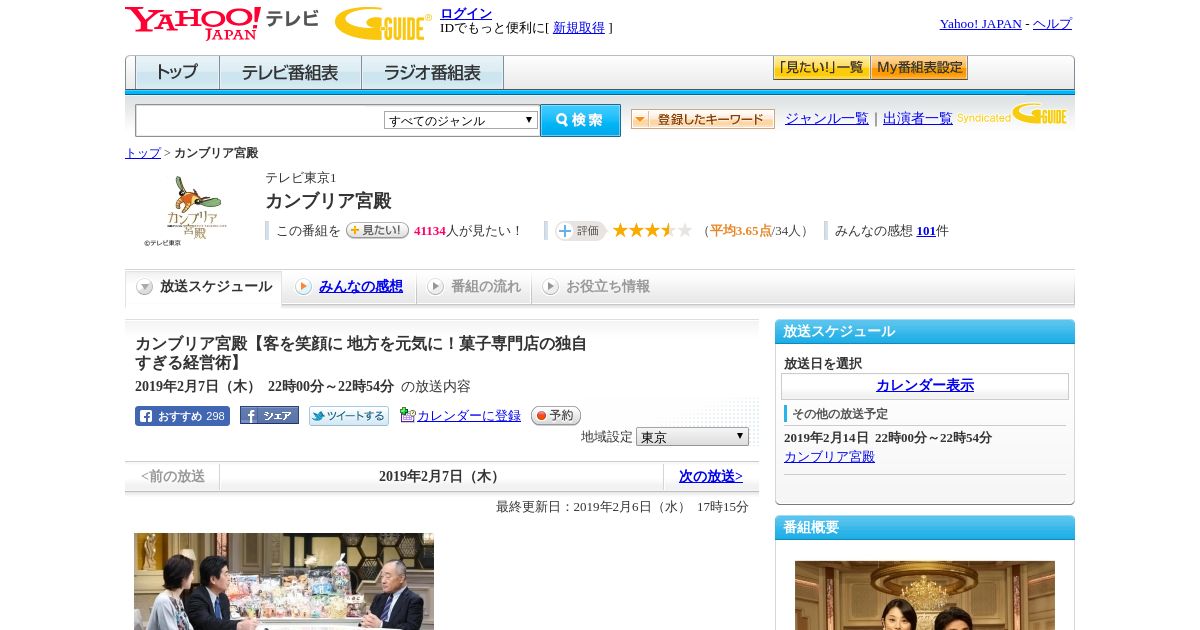Open the 出演者一覧 link
Image resolution: width=1200 pixels, height=630 pixels.
918,118
